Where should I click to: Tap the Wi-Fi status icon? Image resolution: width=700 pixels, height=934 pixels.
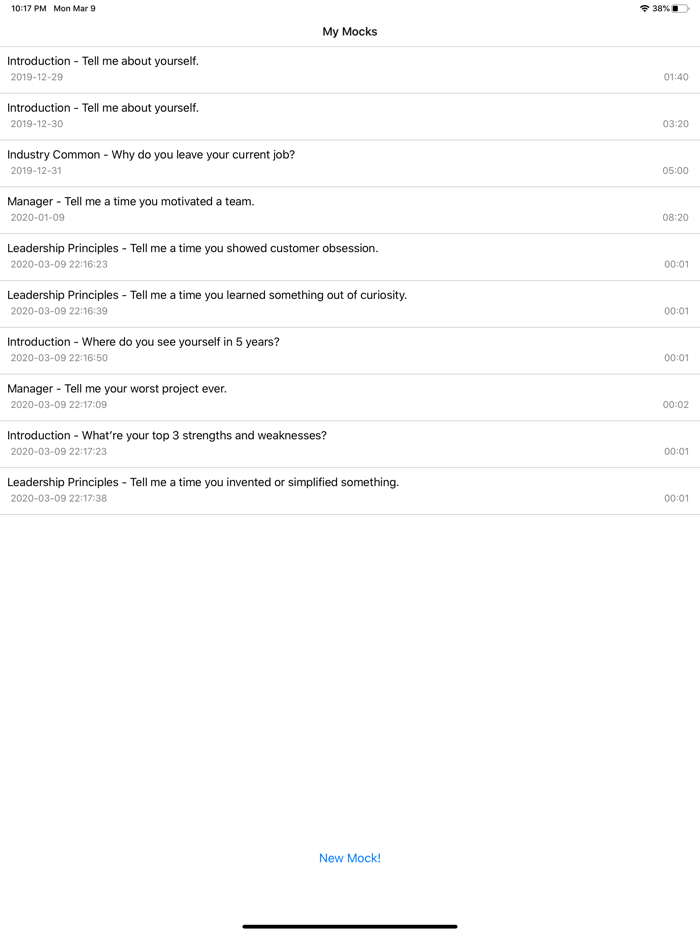click(x=645, y=8)
